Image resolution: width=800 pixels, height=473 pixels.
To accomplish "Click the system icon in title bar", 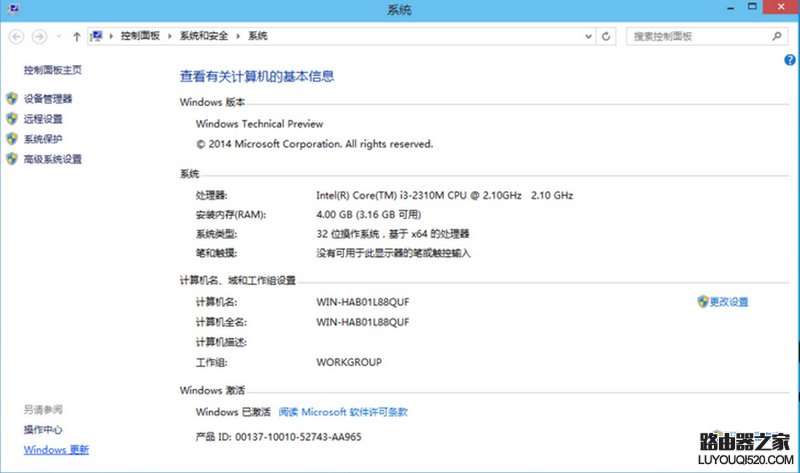I will coord(13,9).
